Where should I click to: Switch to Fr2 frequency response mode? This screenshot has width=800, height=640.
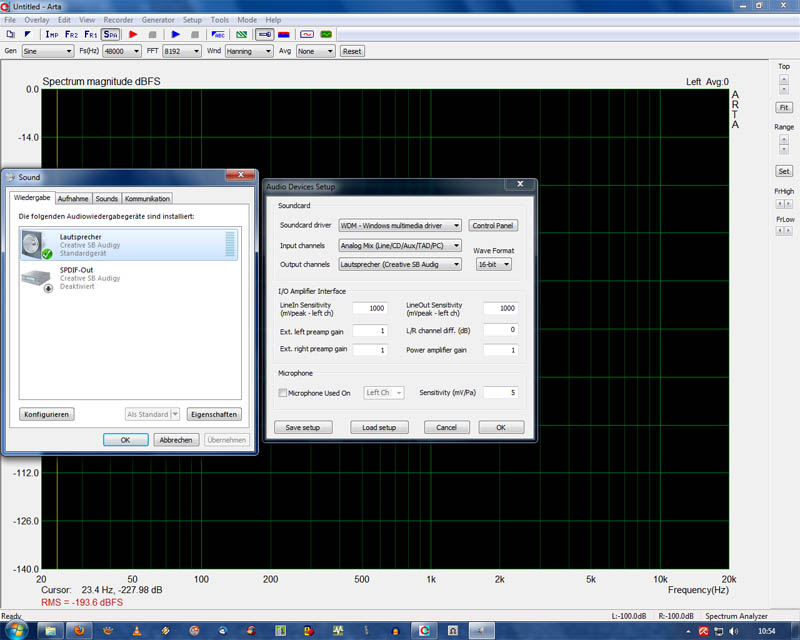tap(71, 34)
